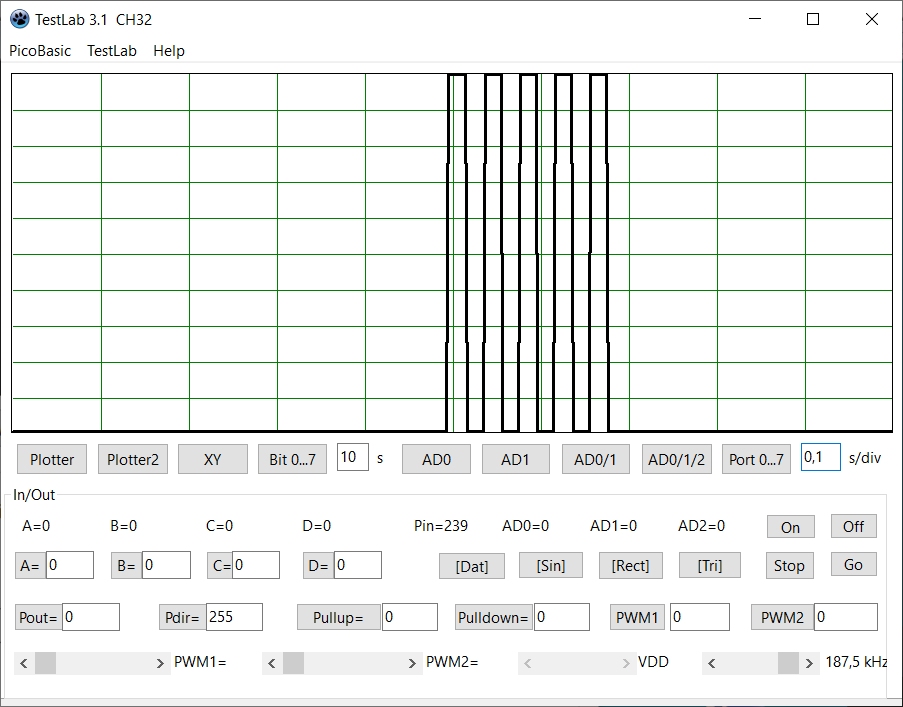Screen dimensions: 903x707
Task: Open the Help menu
Action: (169, 50)
